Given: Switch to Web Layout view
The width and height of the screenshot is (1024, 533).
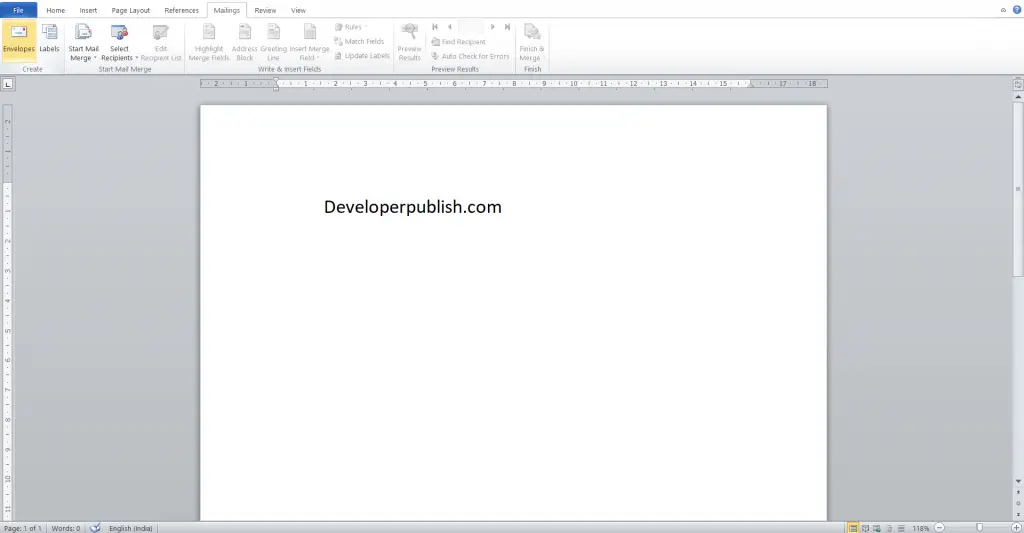Looking at the screenshot, I should [x=877, y=528].
